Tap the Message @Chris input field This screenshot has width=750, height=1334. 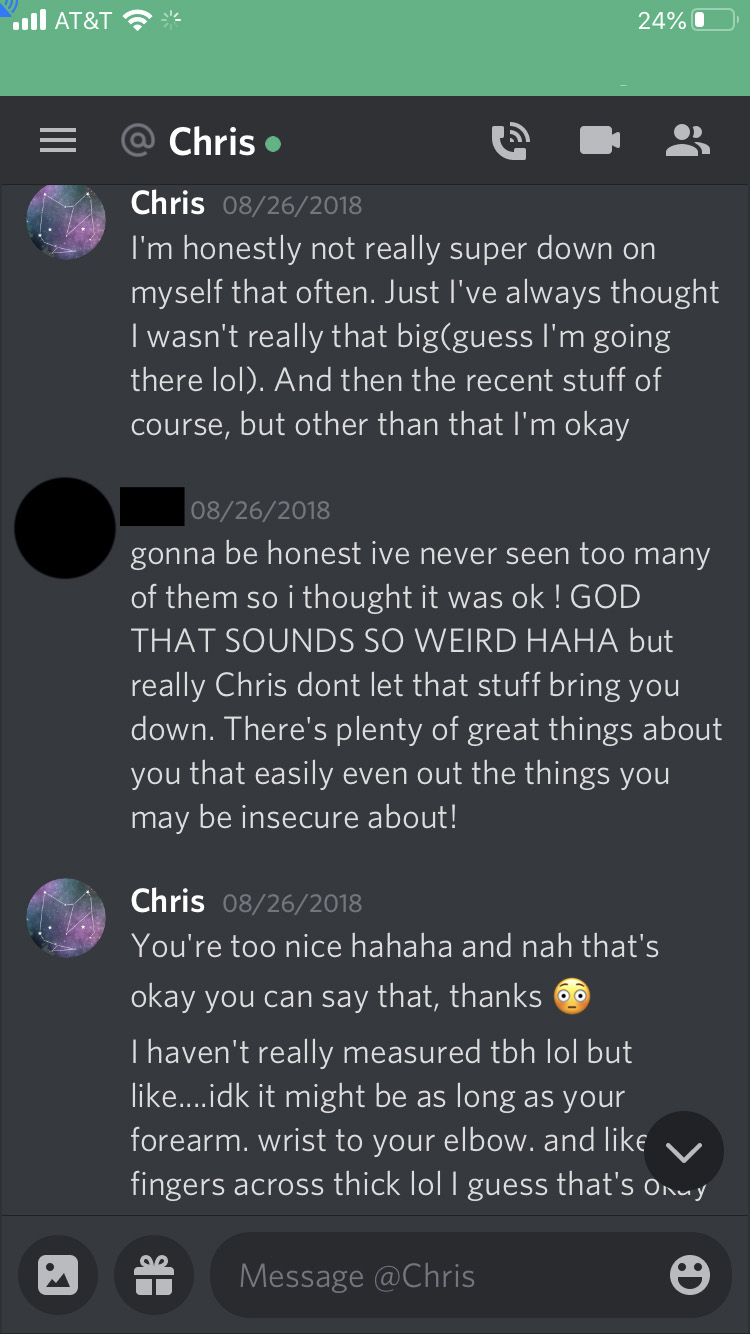[x=470, y=1274]
